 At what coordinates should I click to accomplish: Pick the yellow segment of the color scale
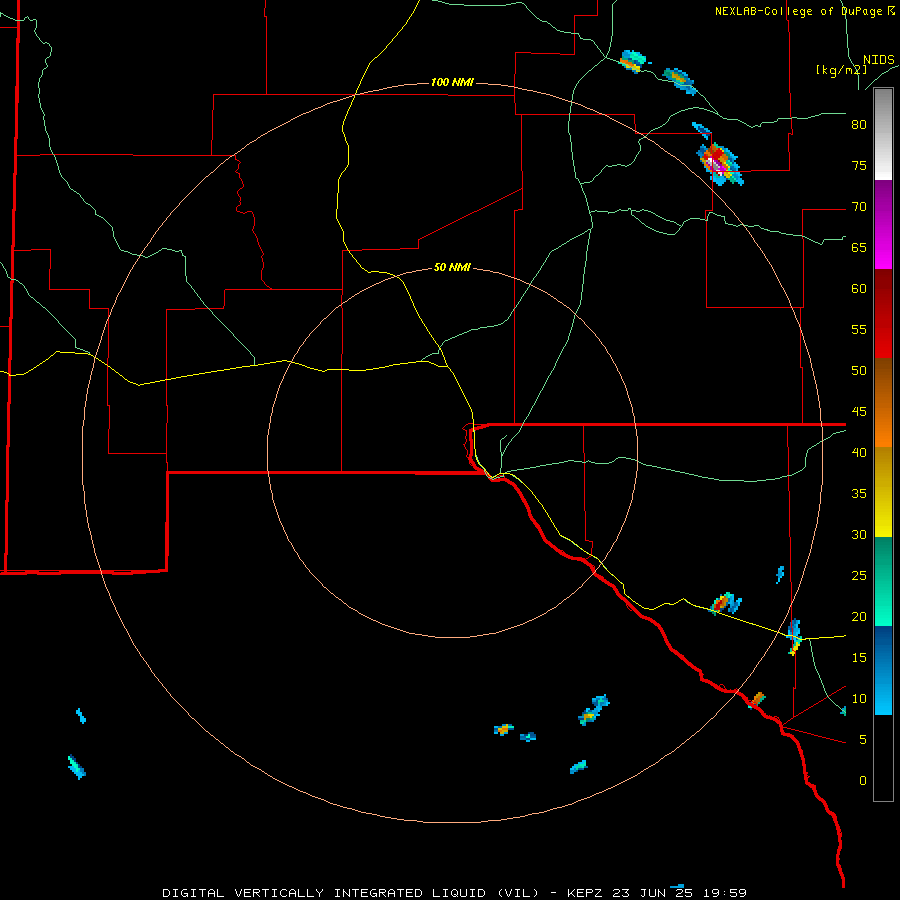coord(883,492)
